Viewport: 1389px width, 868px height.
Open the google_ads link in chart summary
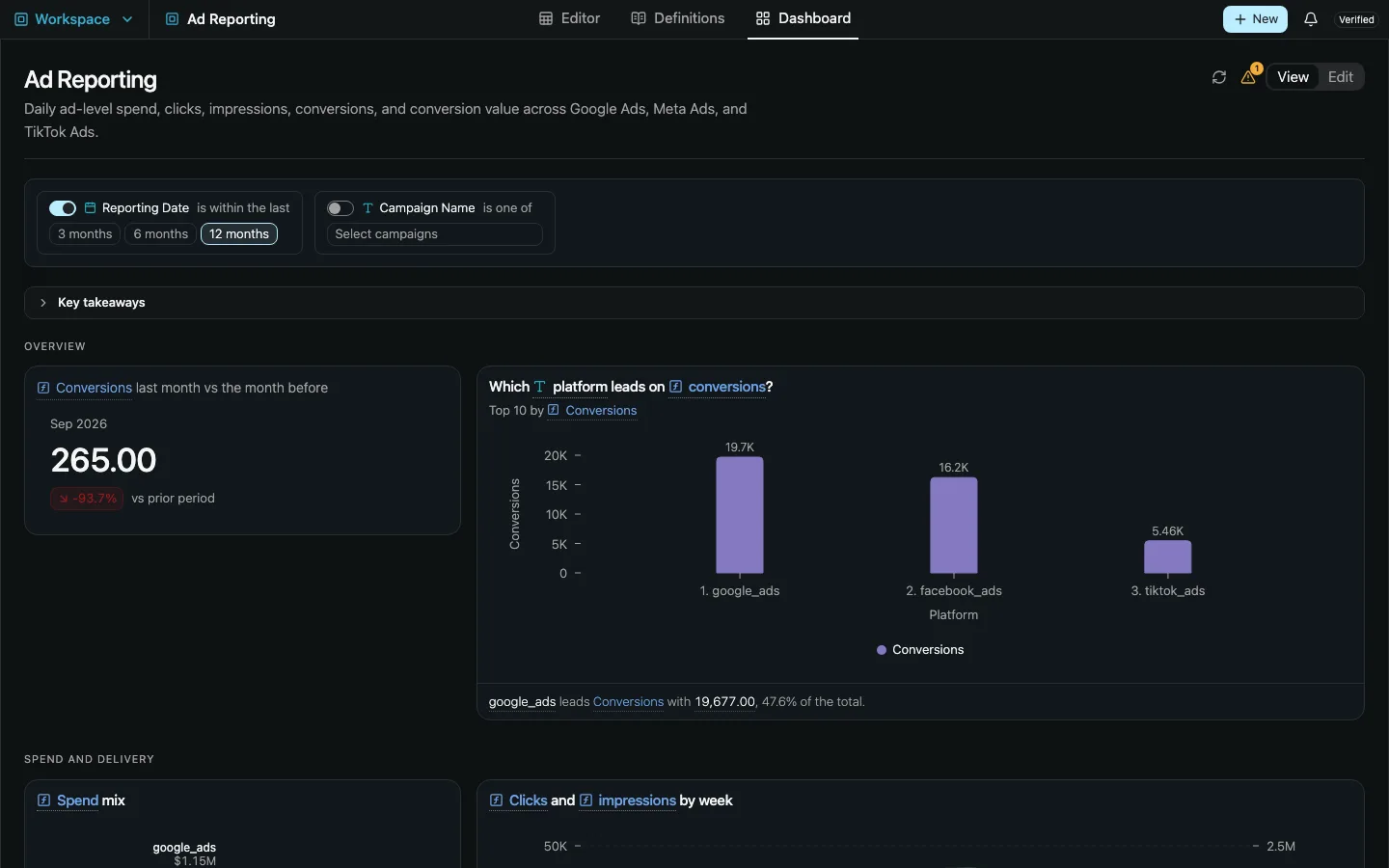coord(522,702)
